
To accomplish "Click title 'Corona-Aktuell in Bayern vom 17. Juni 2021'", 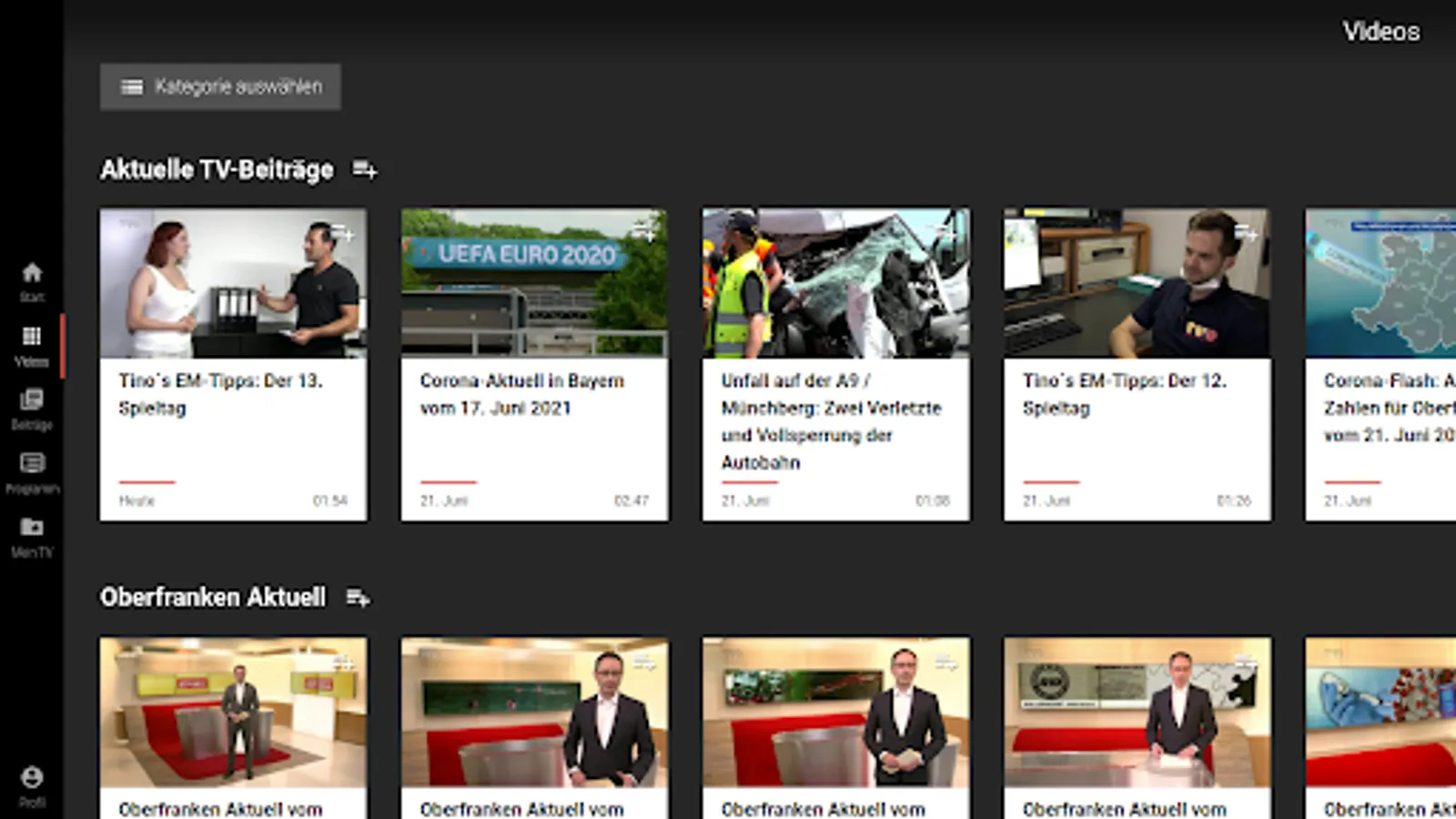I will [x=522, y=394].
